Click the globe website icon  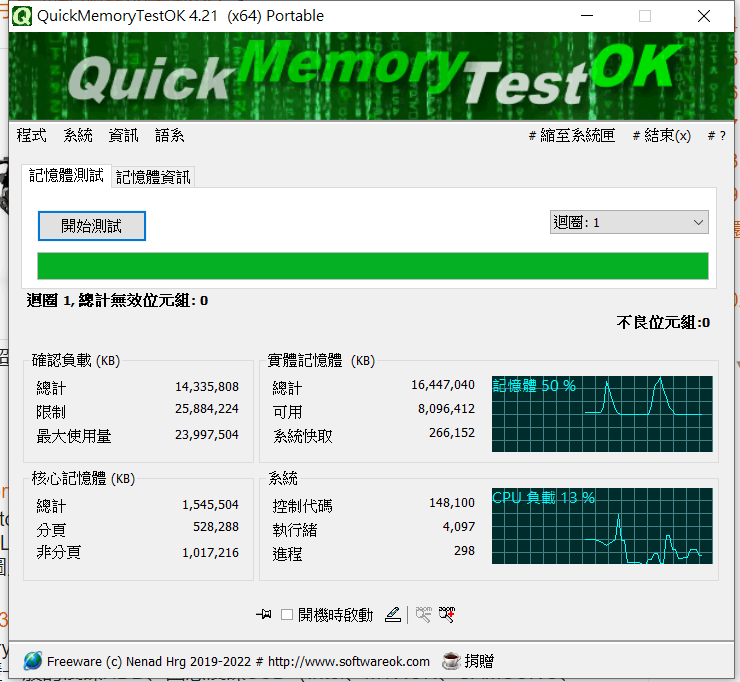point(33,661)
